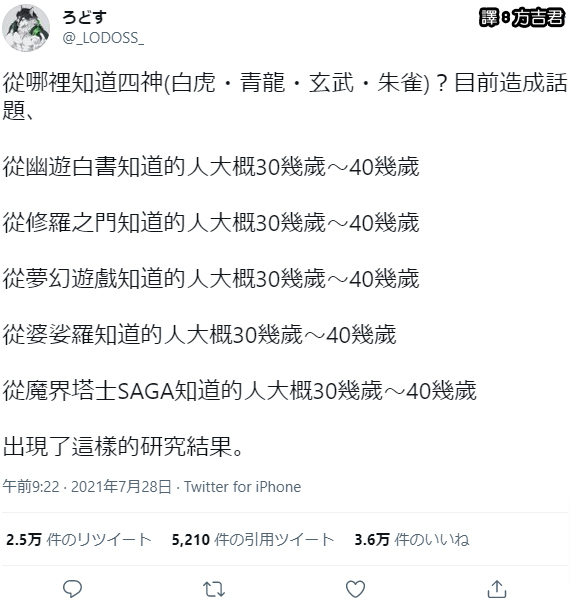The height and width of the screenshot is (605, 570).
Task: Click the retweet arrows icon
Action: pyautogui.click(x=214, y=589)
